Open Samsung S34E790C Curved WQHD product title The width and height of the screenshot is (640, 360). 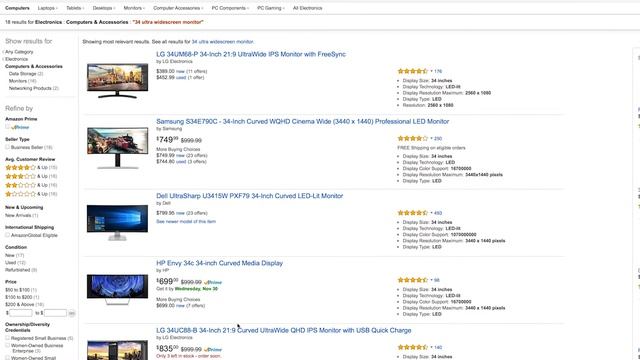point(302,122)
